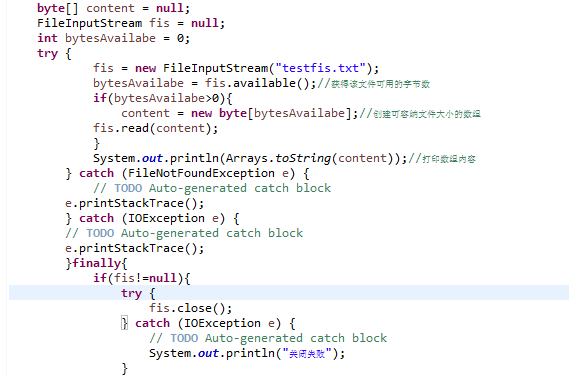Click boxed closing brace before inner catch
569x376 pixels.
click(124, 323)
